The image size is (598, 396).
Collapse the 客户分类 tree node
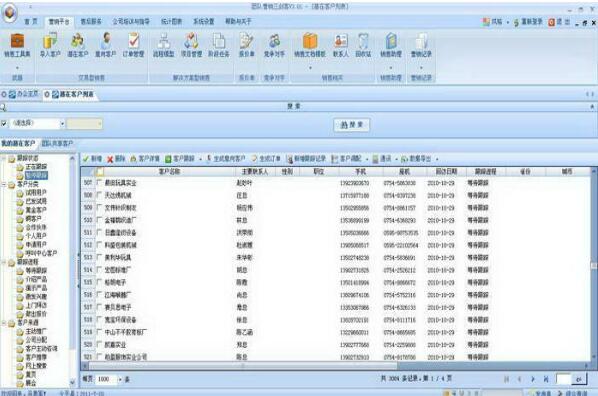[x=4, y=184]
